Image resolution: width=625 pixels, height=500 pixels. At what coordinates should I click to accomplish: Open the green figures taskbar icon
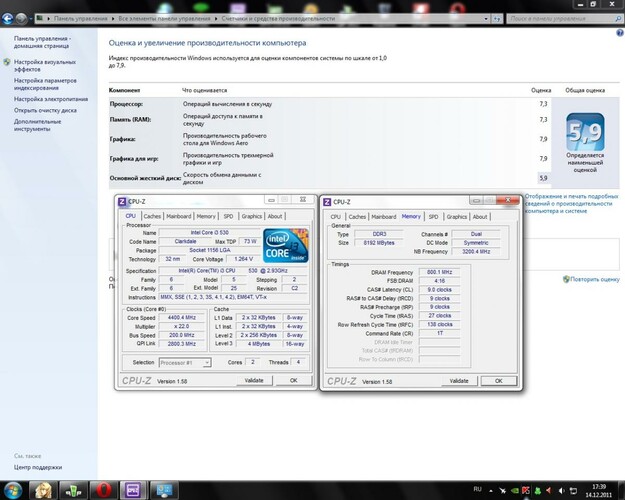click(x=73, y=490)
